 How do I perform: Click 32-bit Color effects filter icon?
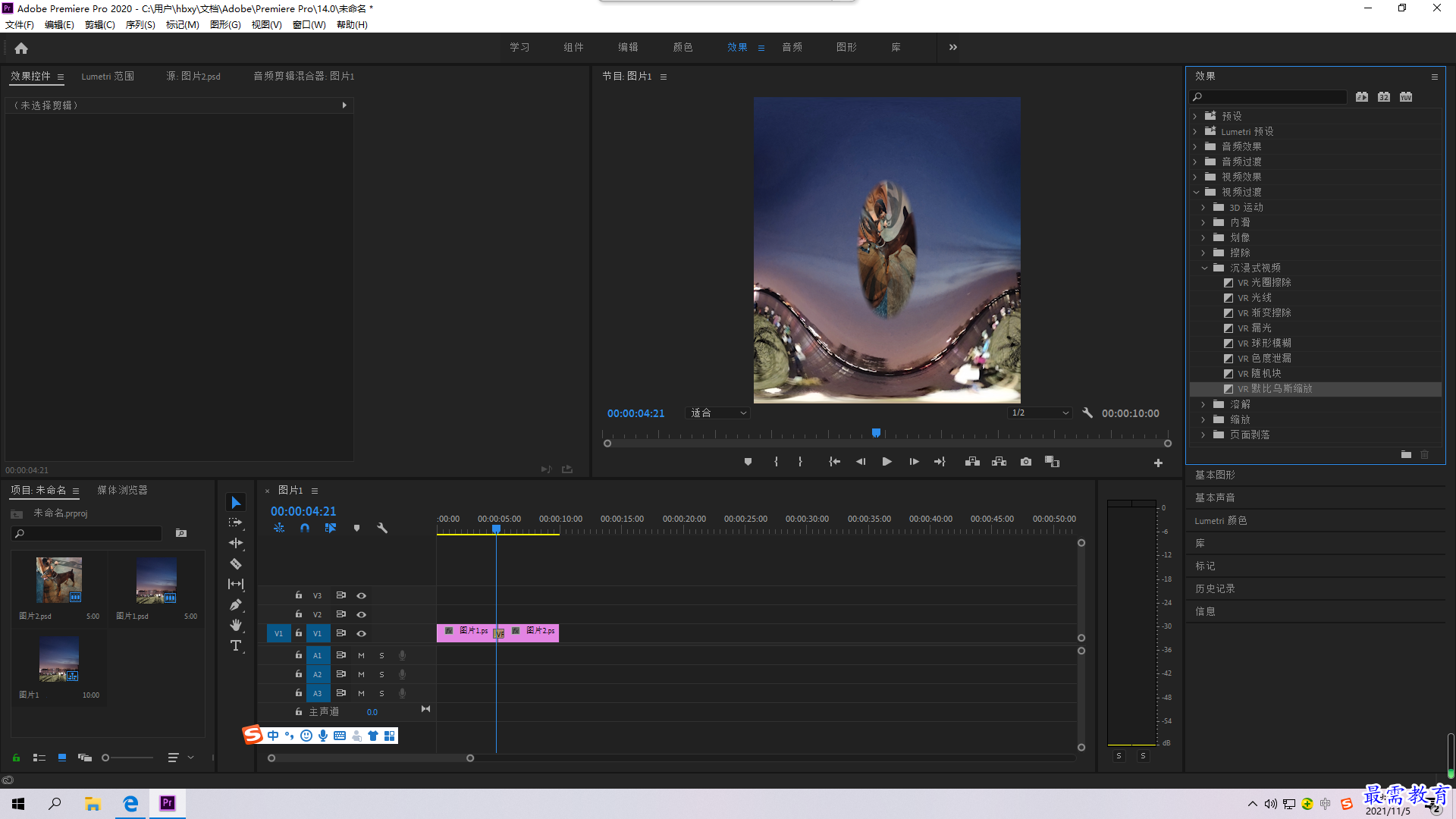[1384, 97]
